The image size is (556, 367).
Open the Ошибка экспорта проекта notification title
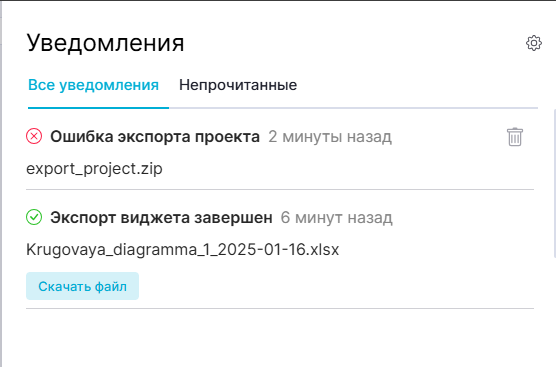(155, 137)
